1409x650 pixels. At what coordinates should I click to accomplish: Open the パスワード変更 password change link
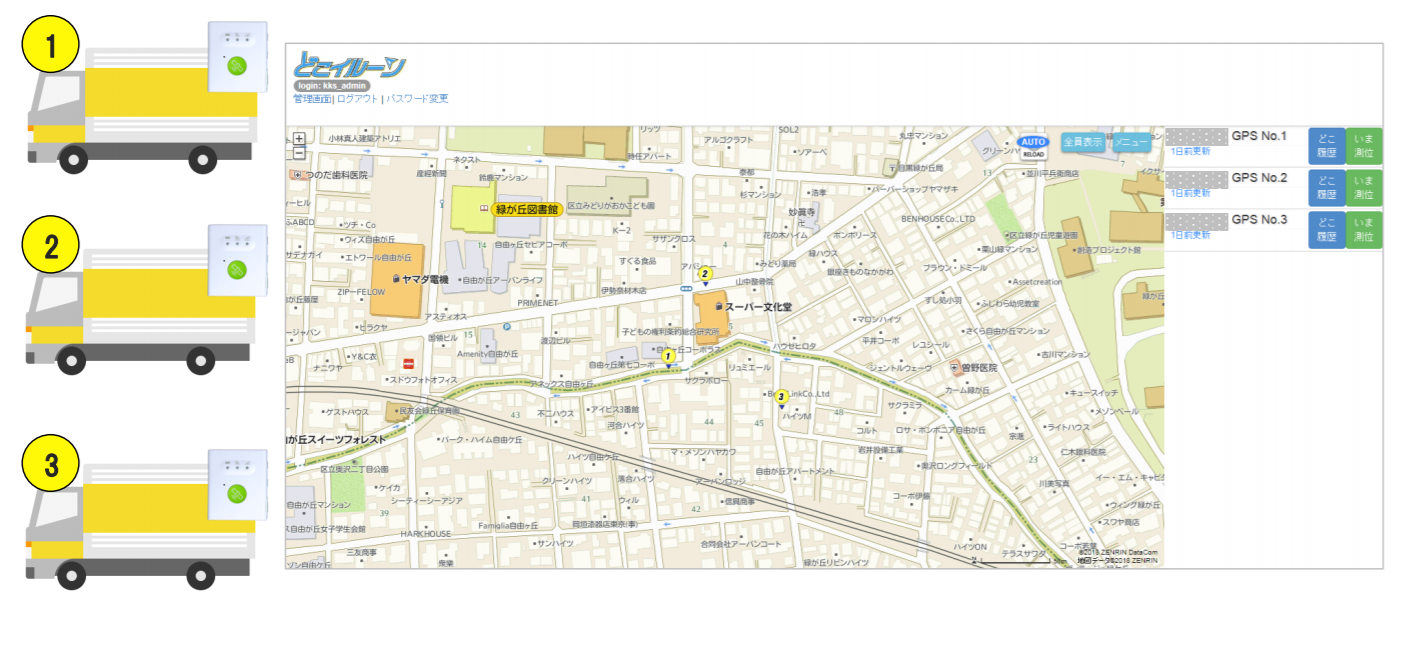pyautogui.click(x=417, y=99)
